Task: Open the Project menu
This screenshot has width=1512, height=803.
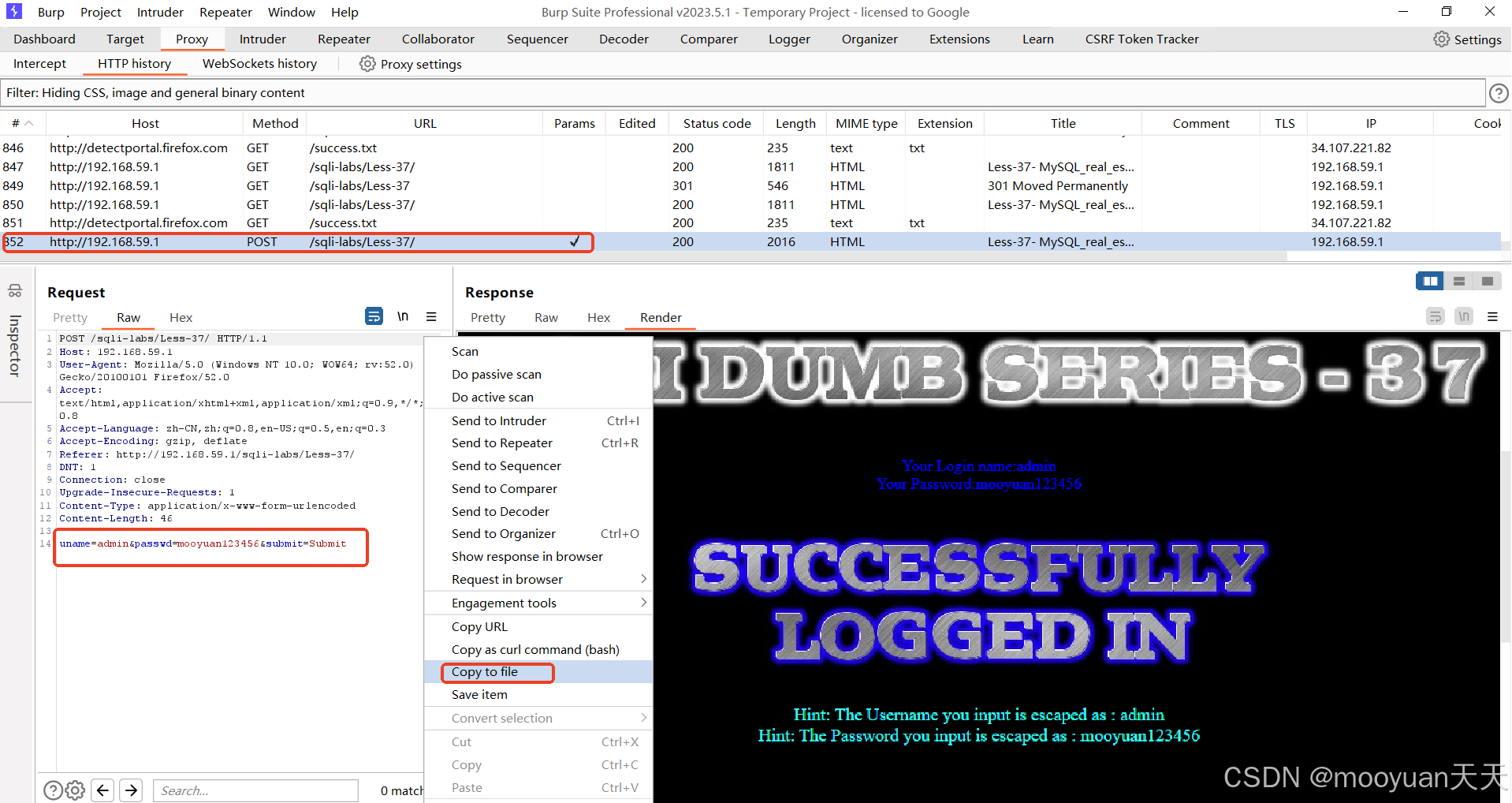Action: coord(101,12)
